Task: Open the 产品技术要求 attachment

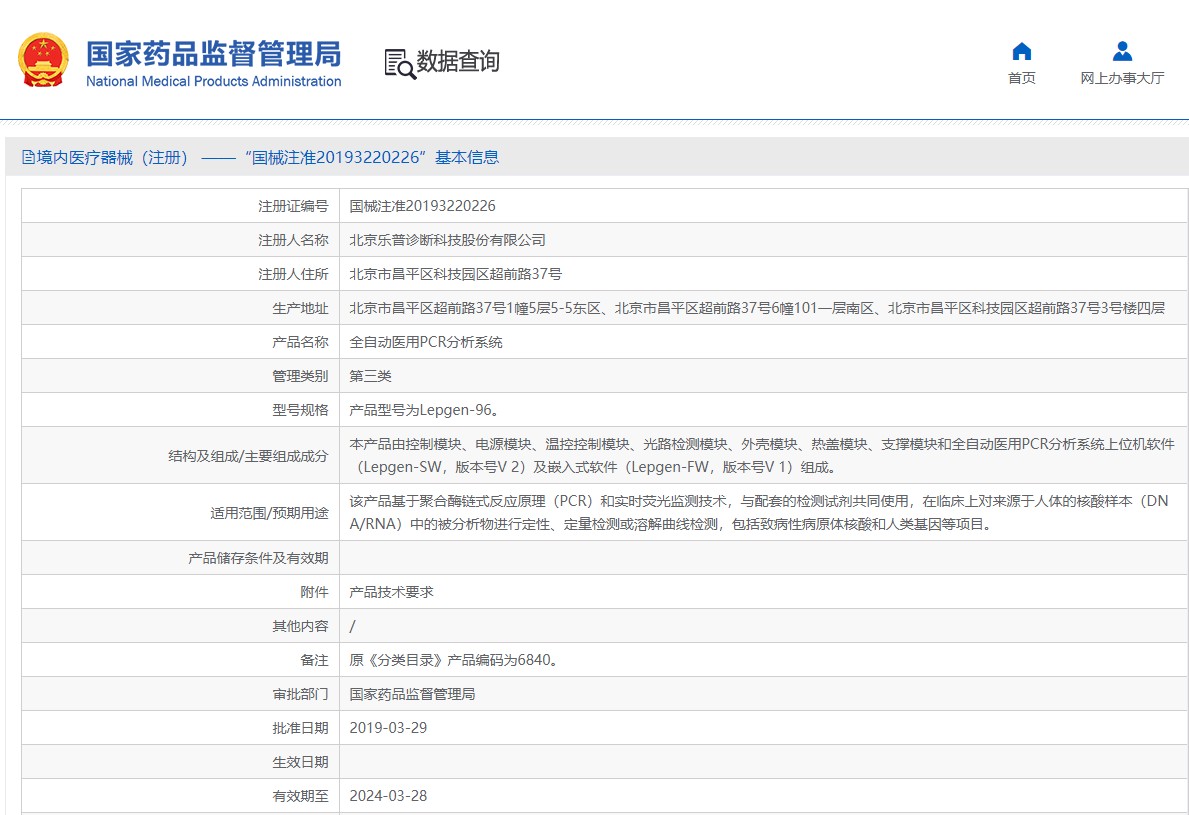Action: (x=391, y=592)
